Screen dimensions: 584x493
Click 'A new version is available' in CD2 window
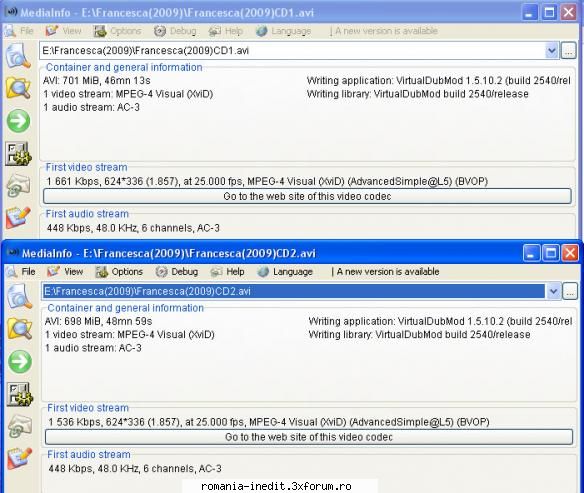pyautogui.click(x=388, y=272)
